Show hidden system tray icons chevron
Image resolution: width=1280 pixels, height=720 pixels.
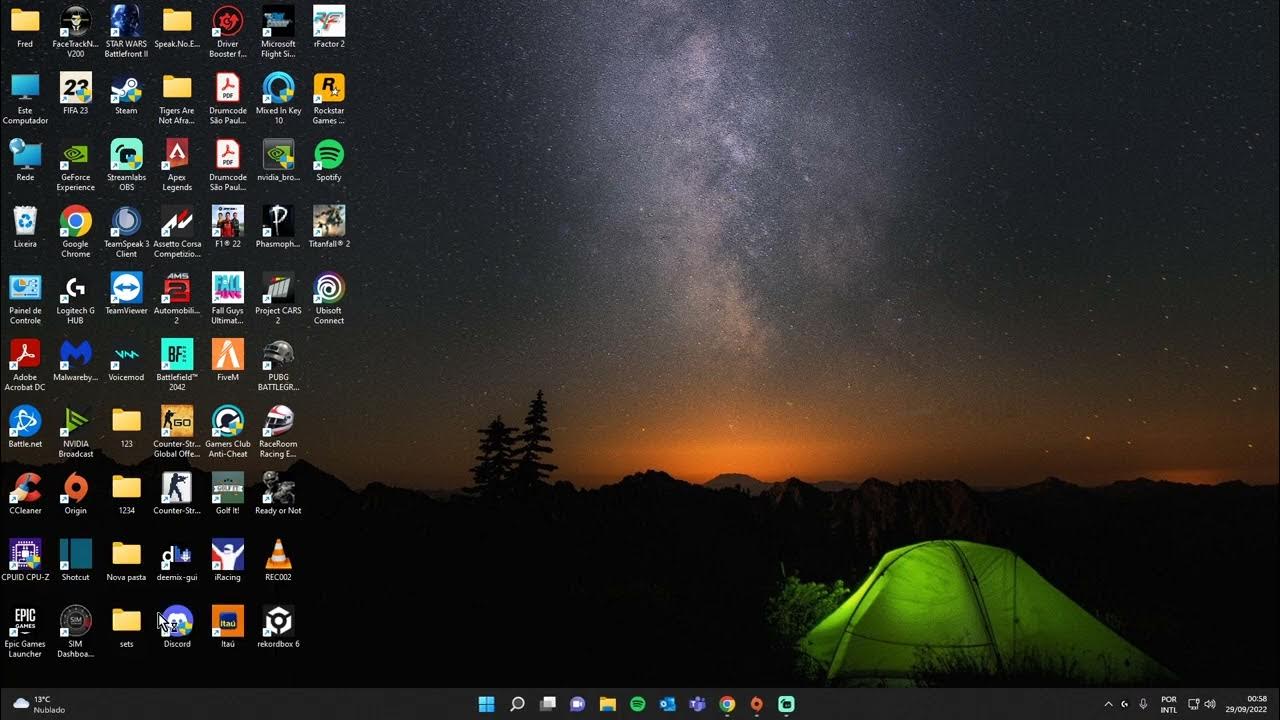pyautogui.click(x=1108, y=704)
